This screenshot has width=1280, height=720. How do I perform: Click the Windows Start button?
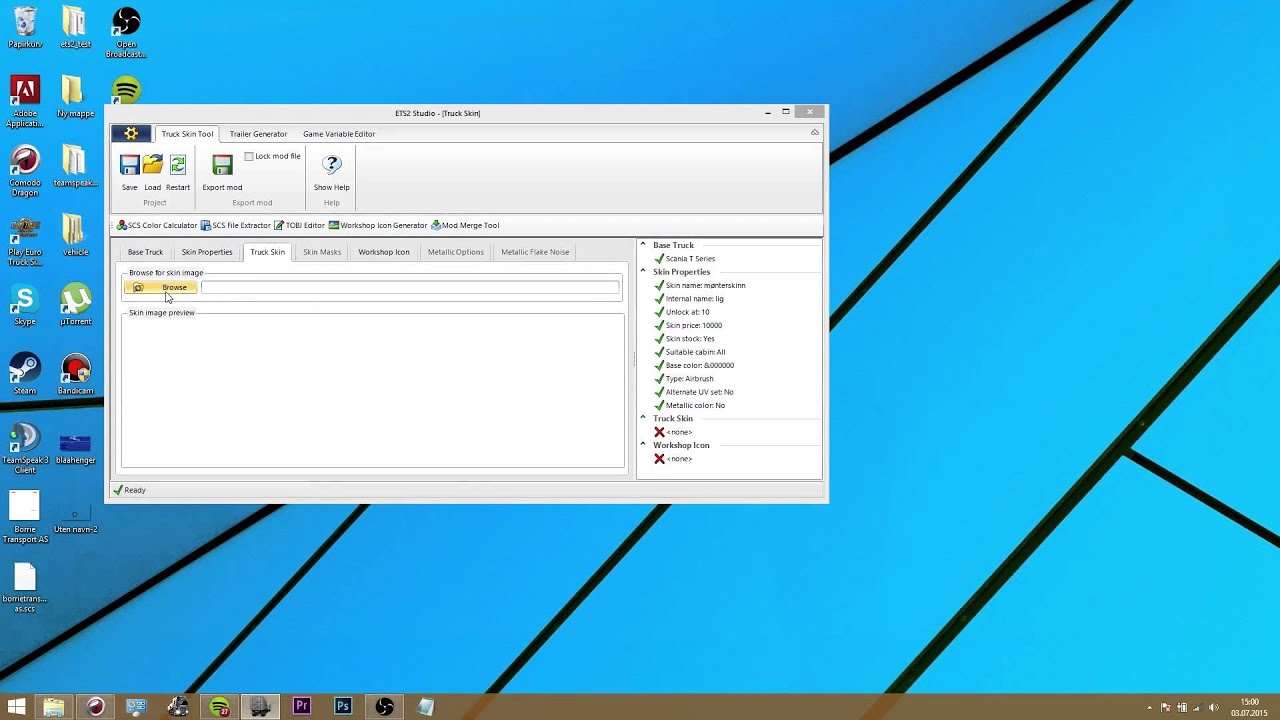(x=17, y=706)
